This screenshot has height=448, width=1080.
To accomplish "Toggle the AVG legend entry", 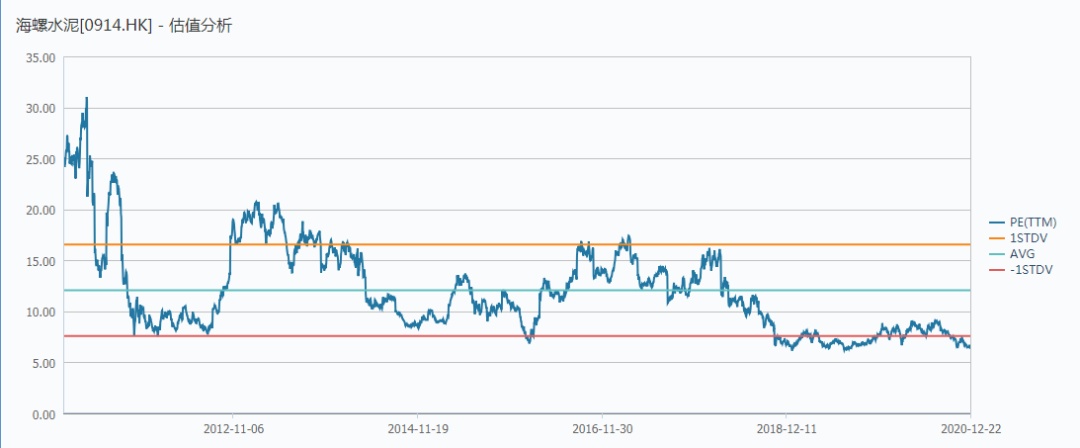I will (1011, 254).
